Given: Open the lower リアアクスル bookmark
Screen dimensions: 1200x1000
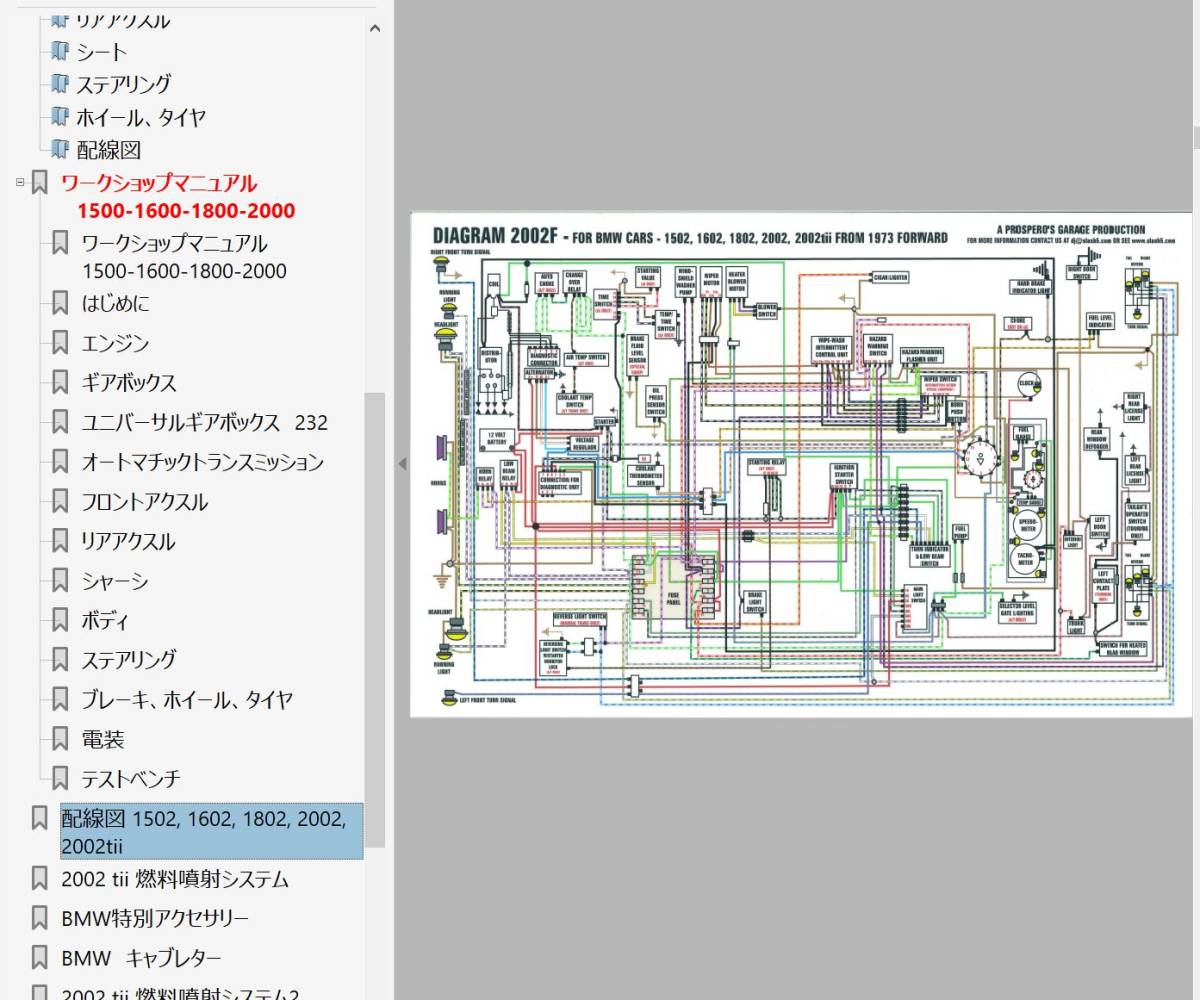Looking at the screenshot, I should [x=128, y=541].
